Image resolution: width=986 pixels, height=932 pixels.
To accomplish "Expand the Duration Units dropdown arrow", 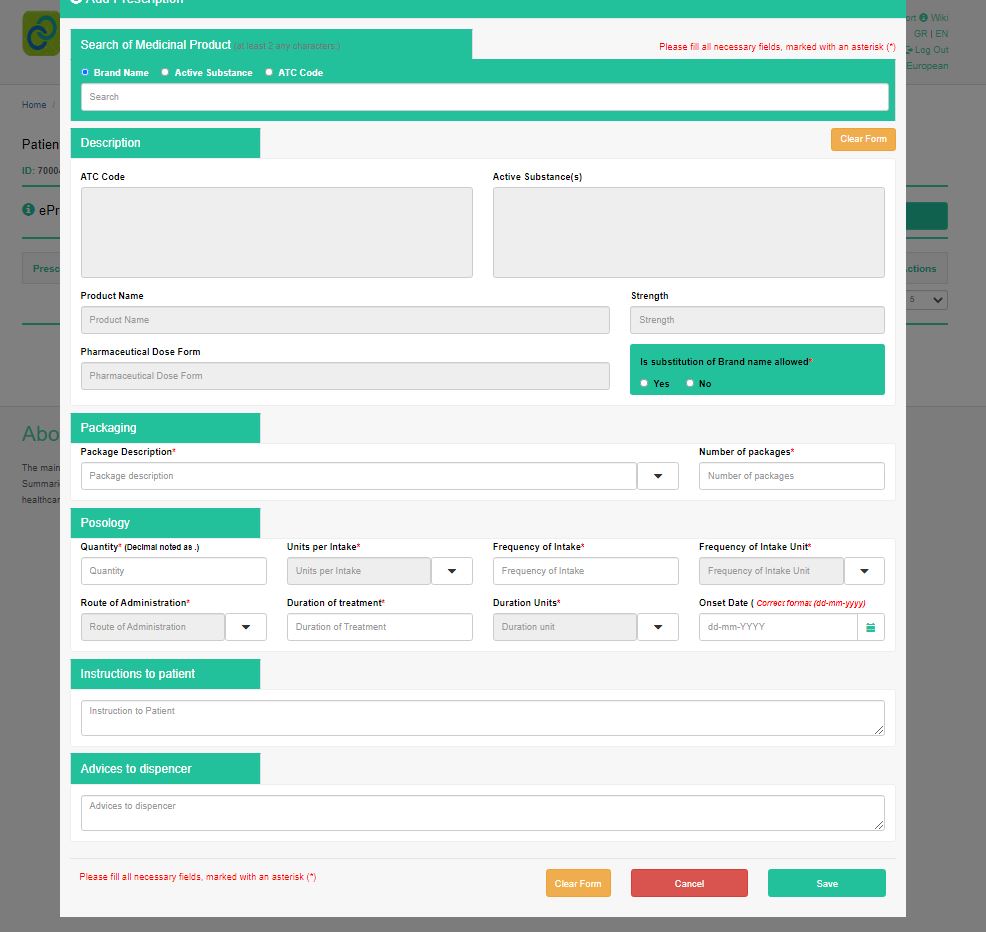I will pyautogui.click(x=658, y=627).
